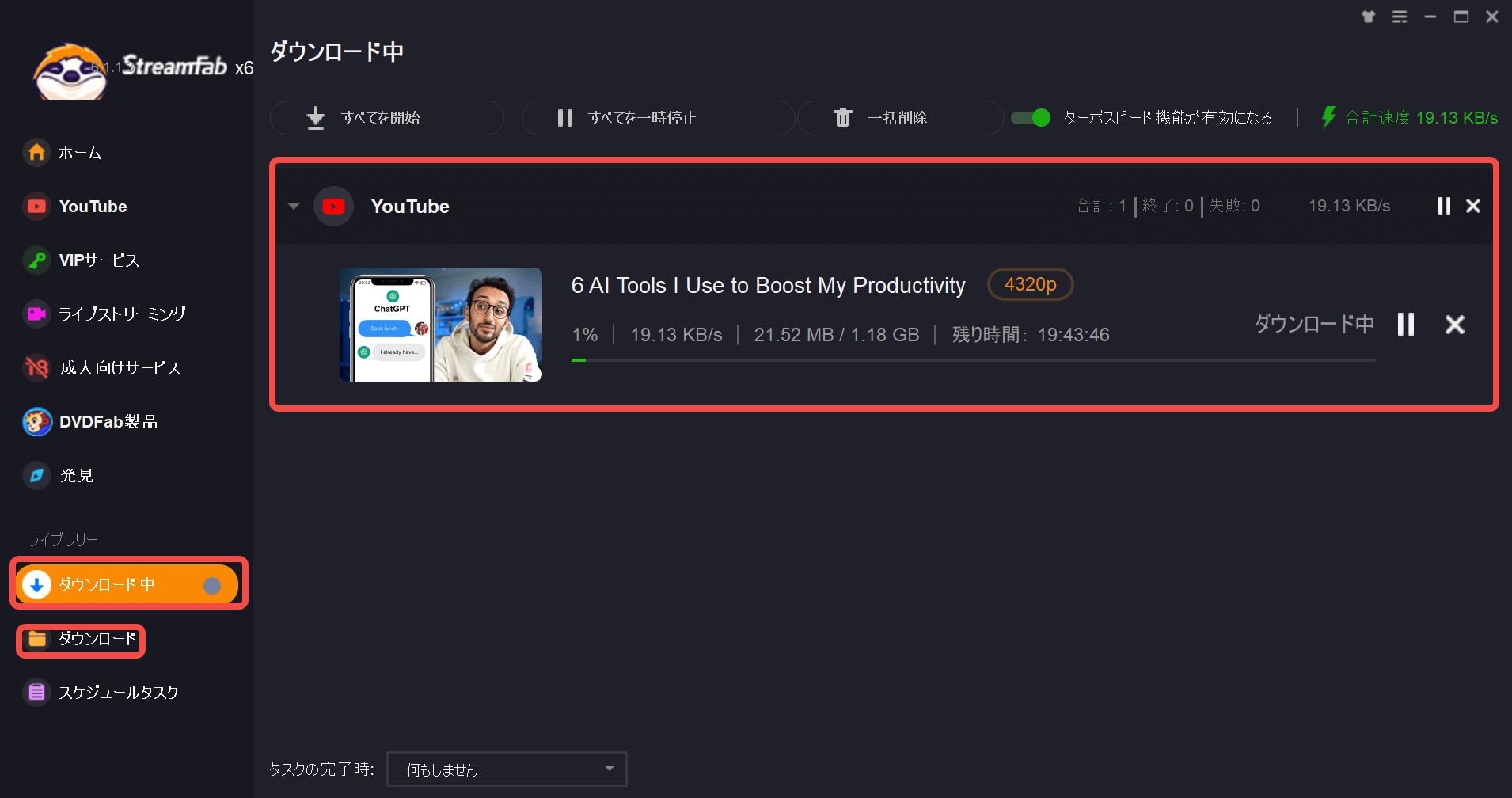Click the 発見 compass icon

click(36, 475)
